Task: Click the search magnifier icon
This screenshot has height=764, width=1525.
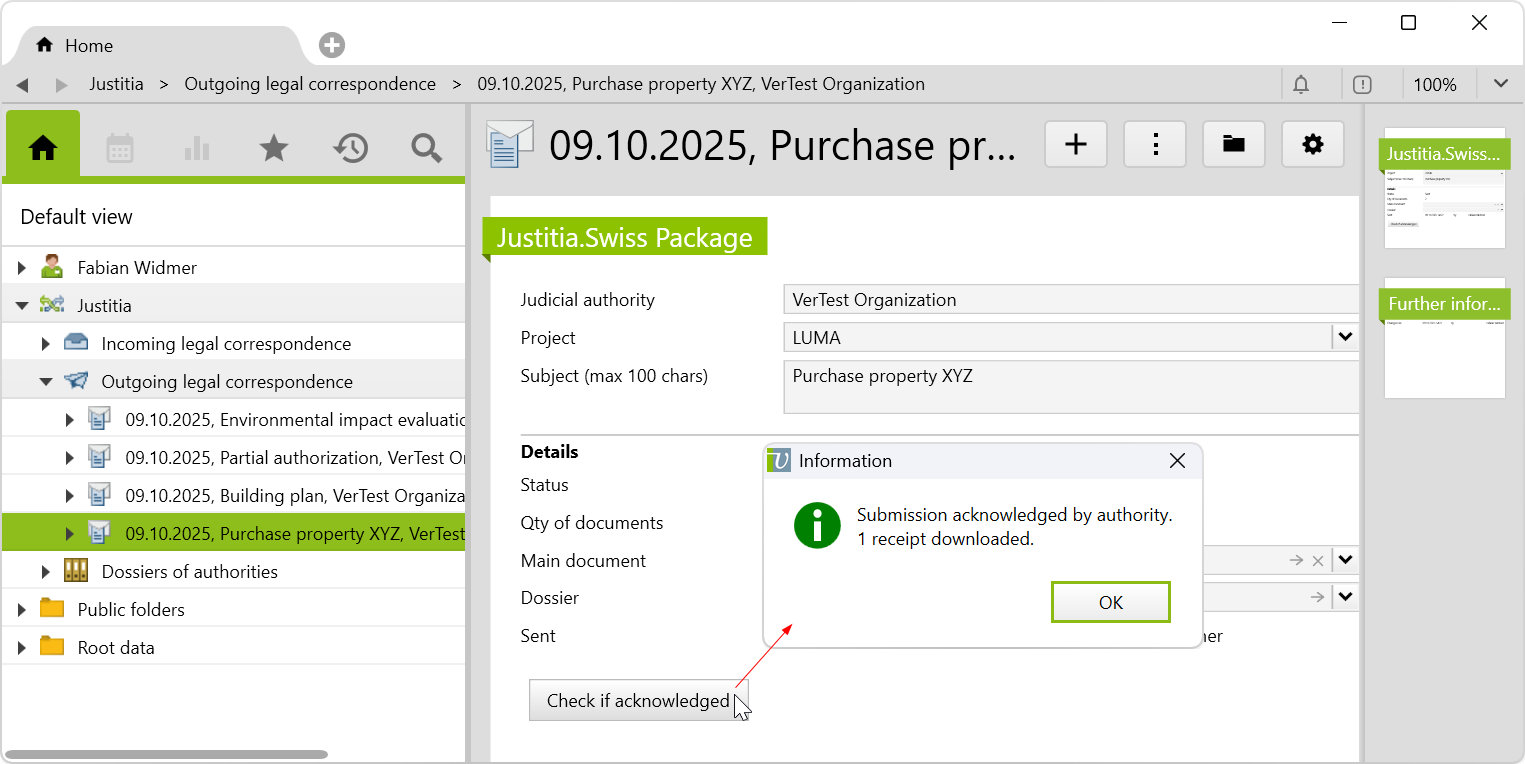Action: 427,148
